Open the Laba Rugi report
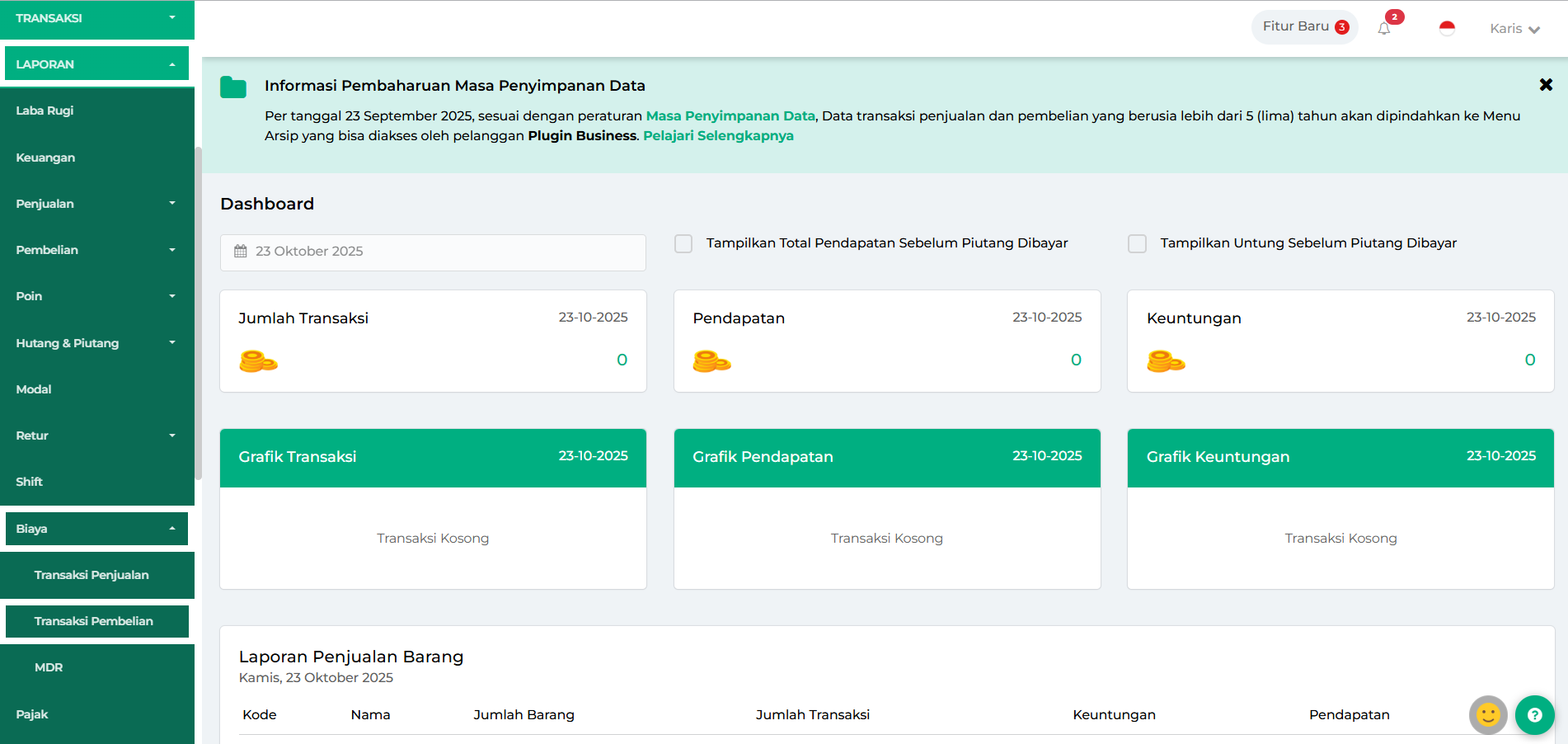 pyautogui.click(x=45, y=111)
